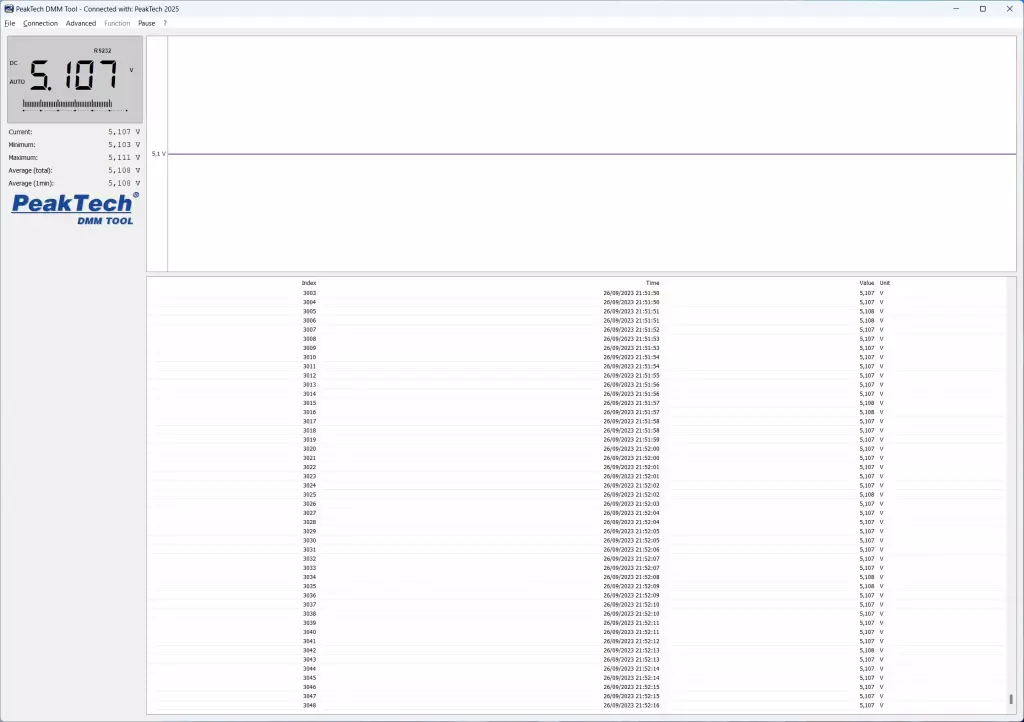Select table row with index 3045
Image resolution: width=1024 pixels, height=722 pixels.
coord(579,678)
